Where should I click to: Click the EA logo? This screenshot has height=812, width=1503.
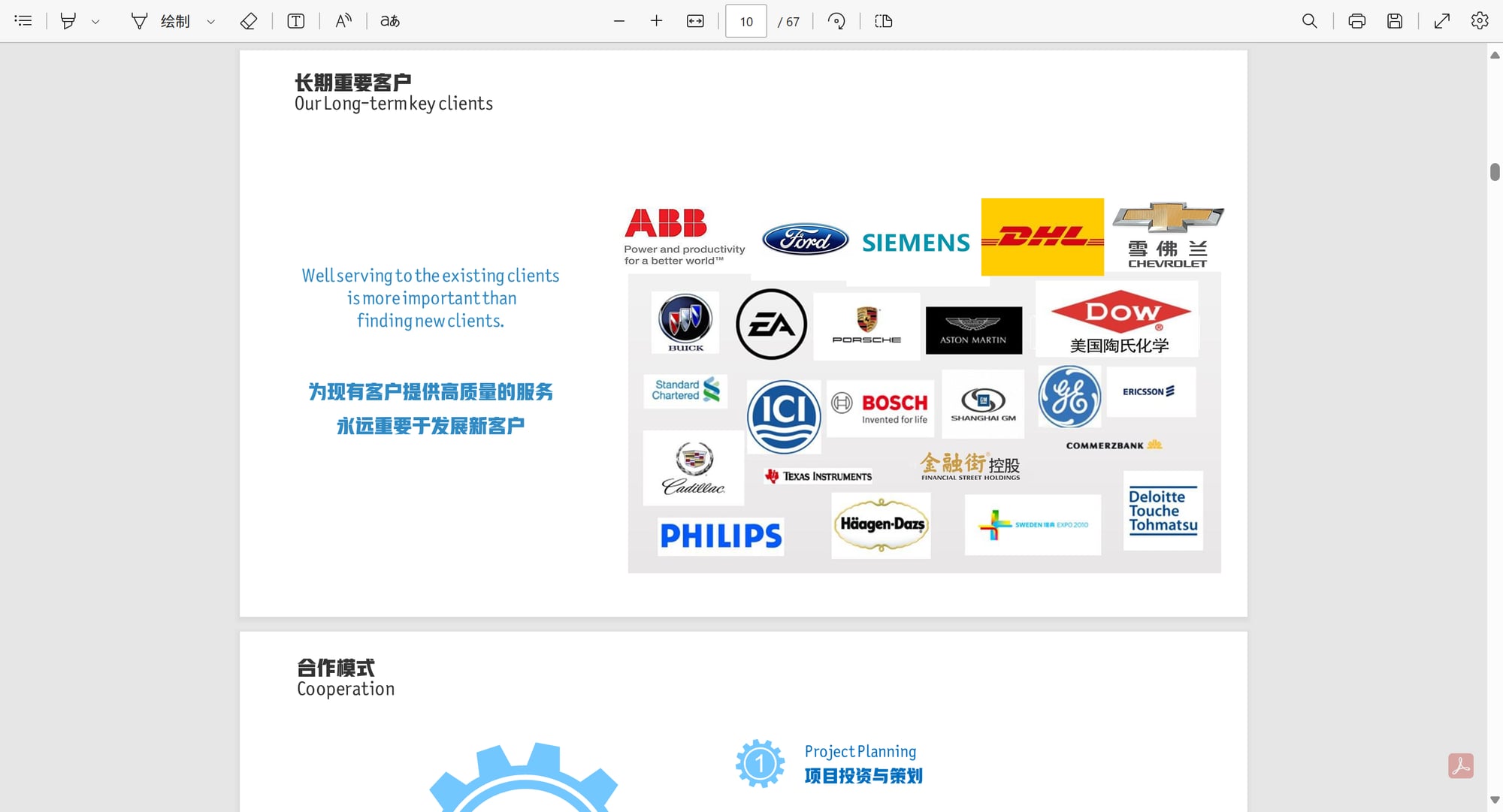(x=771, y=324)
